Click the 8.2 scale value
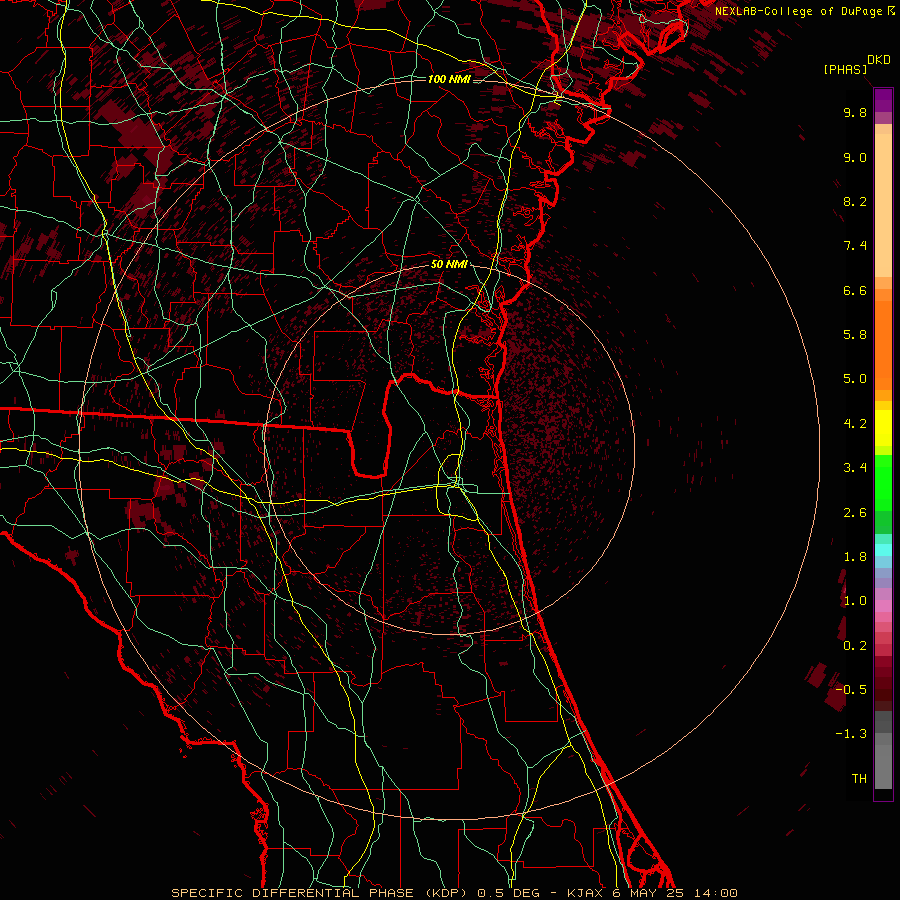The height and width of the screenshot is (900, 900). (x=855, y=201)
